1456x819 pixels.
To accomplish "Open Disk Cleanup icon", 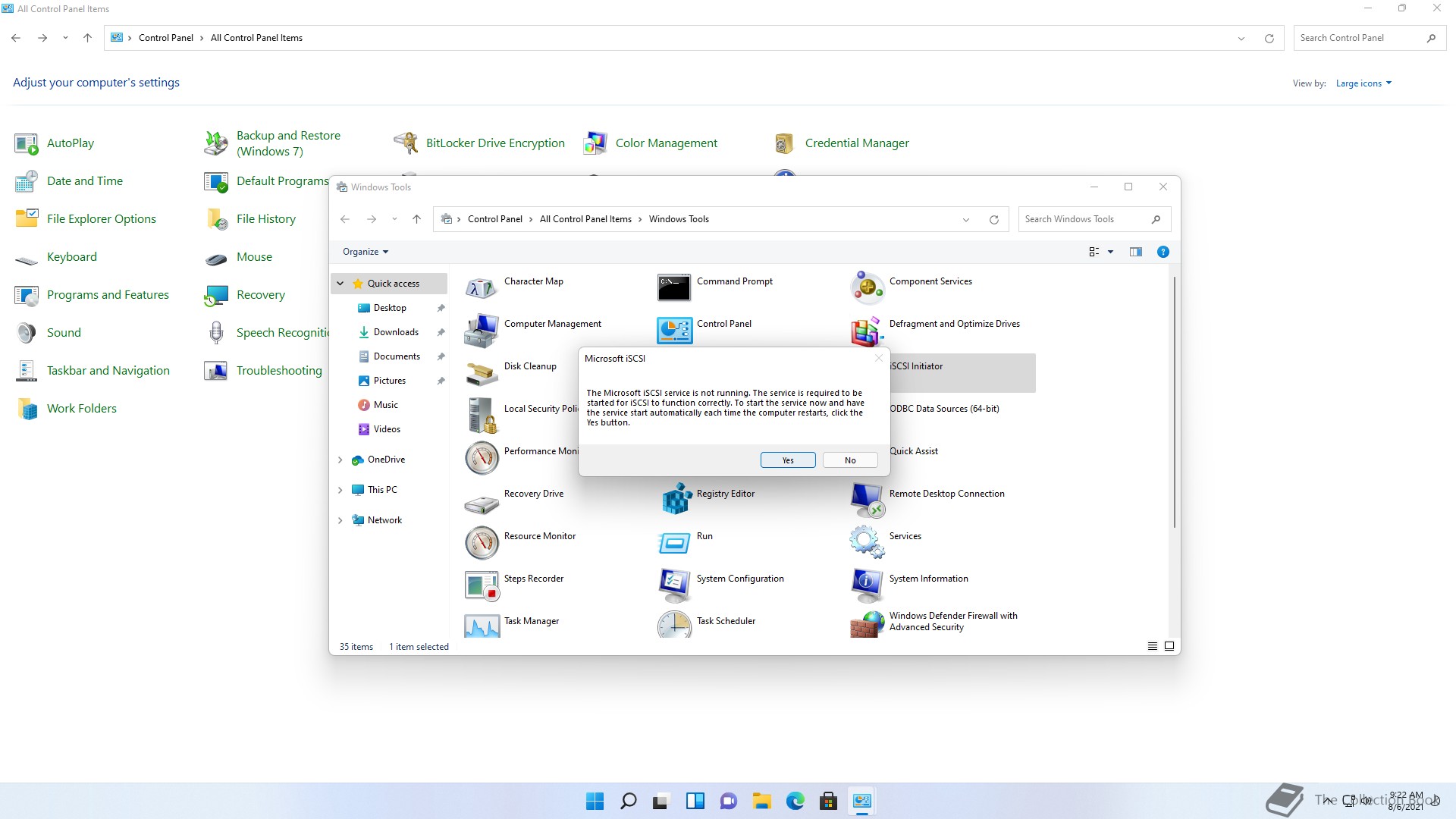I will coord(482,373).
